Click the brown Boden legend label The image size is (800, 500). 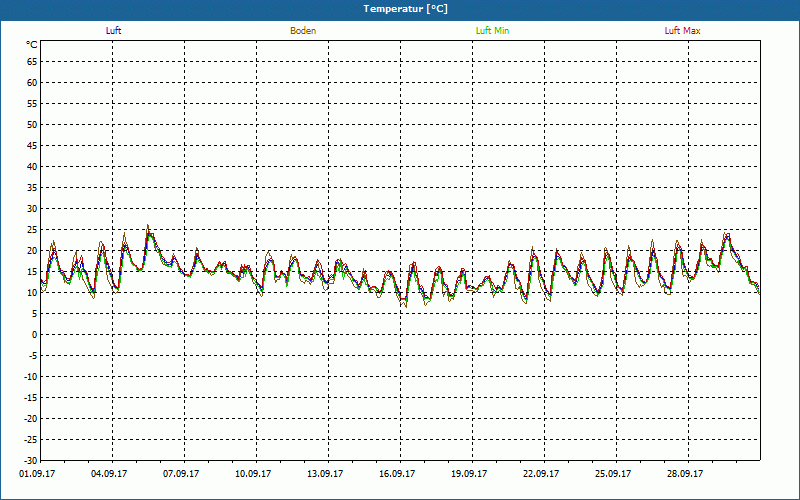coord(303,31)
